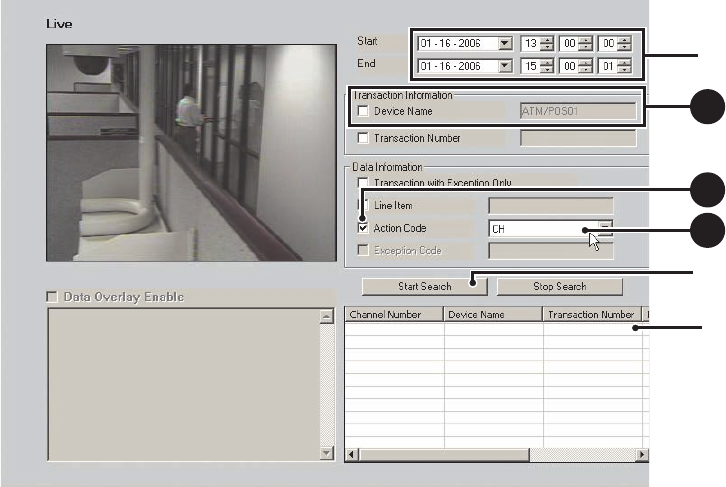
Task: Increase the Start hour spinner value
Action: coord(547,40)
